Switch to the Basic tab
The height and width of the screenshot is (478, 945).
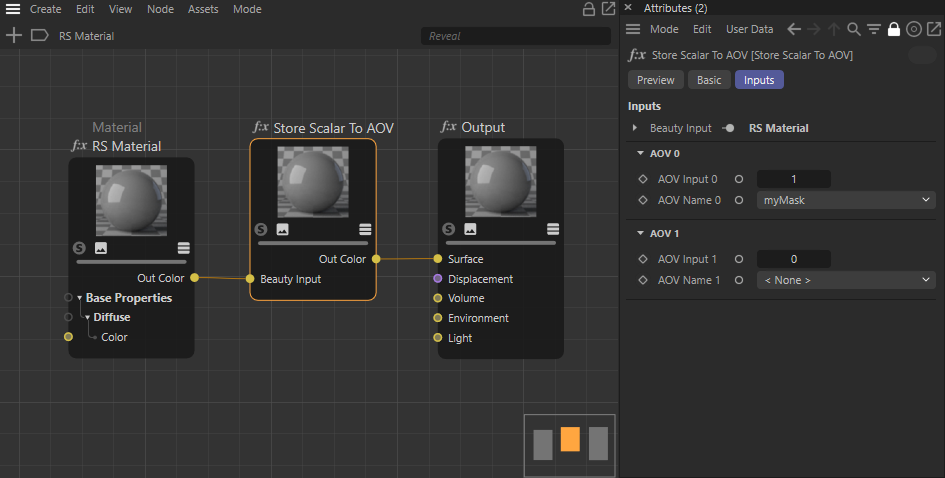(709, 80)
